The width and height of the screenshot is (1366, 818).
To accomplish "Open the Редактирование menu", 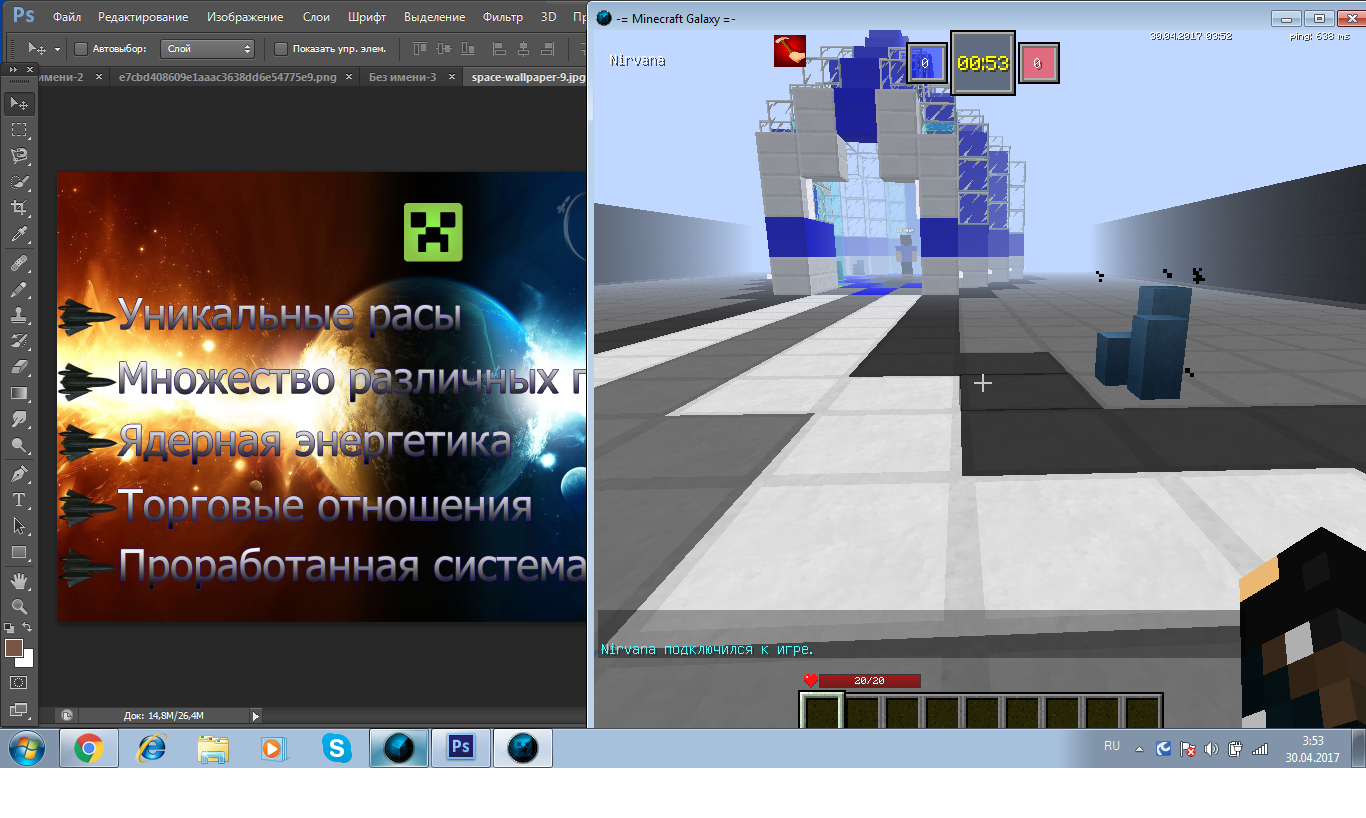I will click(x=144, y=17).
